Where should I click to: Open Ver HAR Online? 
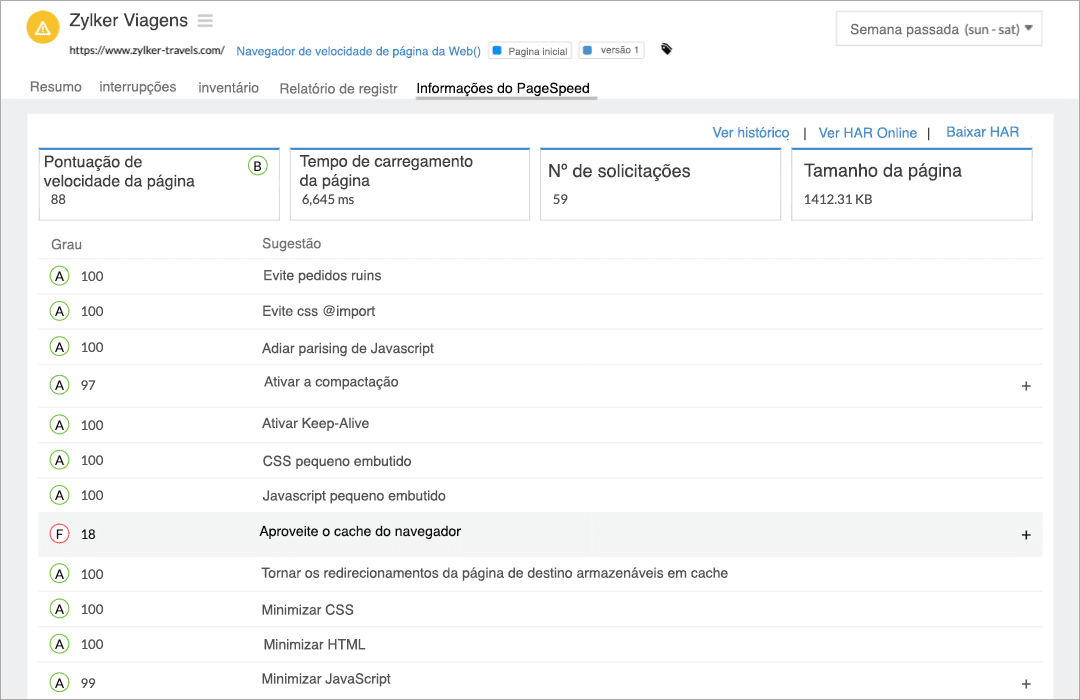[867, 132]
